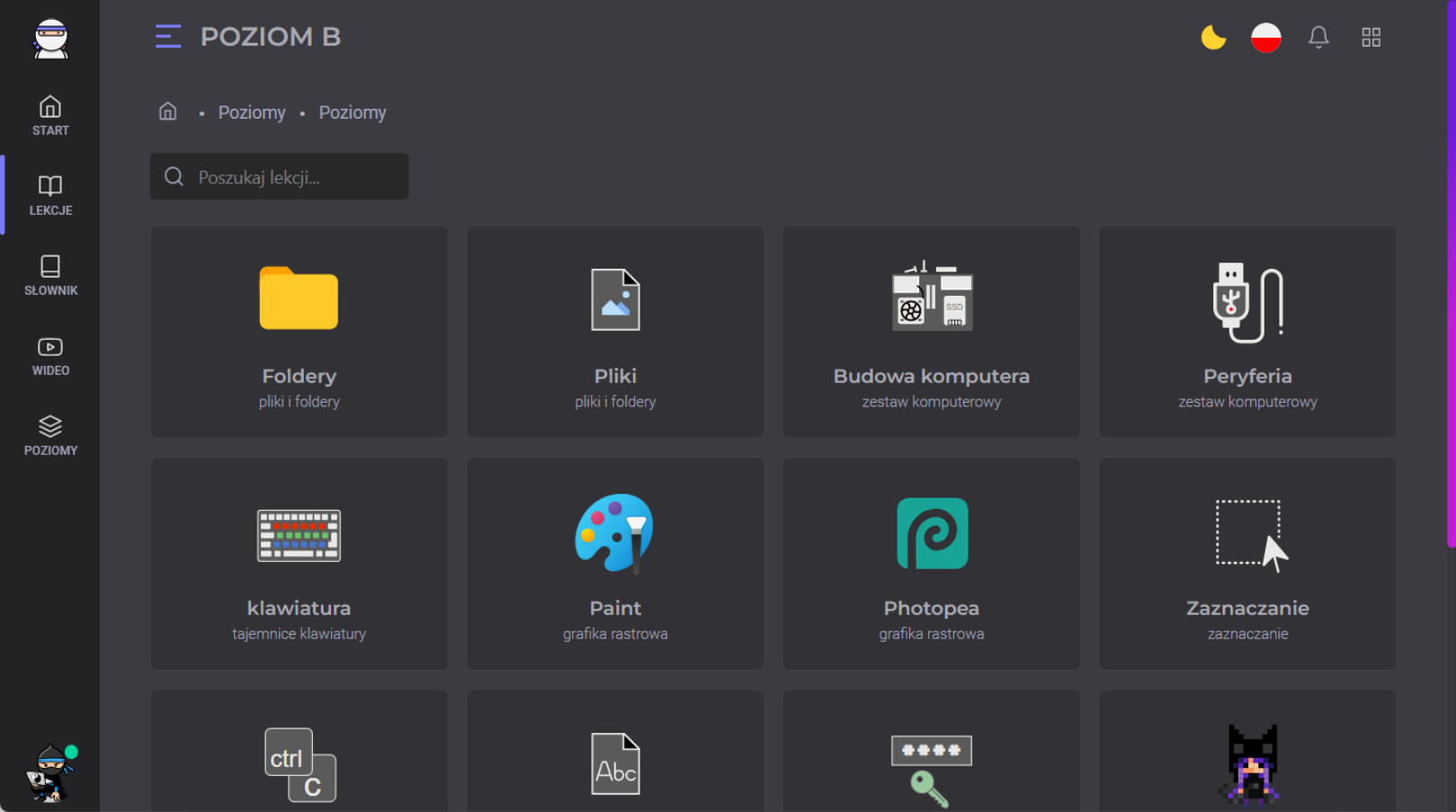Open the Peryferia USB cable icon
Screen dimensions: 1456x812
pos(1247,302)
